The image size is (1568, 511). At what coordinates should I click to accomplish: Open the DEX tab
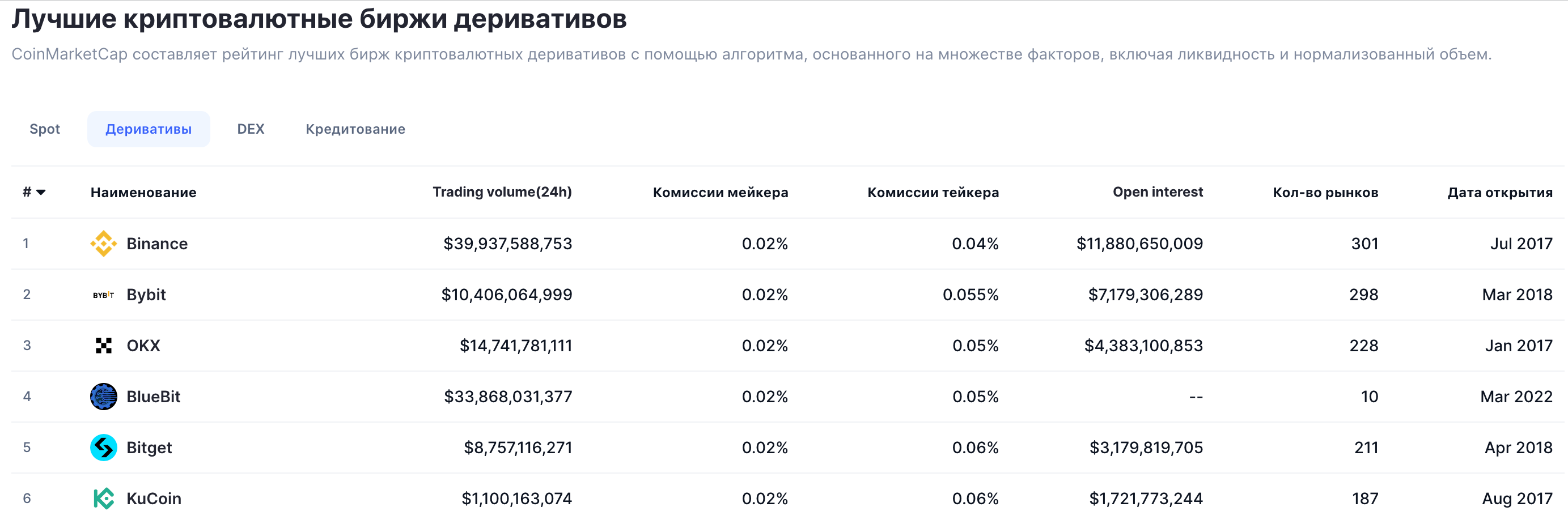250,129
